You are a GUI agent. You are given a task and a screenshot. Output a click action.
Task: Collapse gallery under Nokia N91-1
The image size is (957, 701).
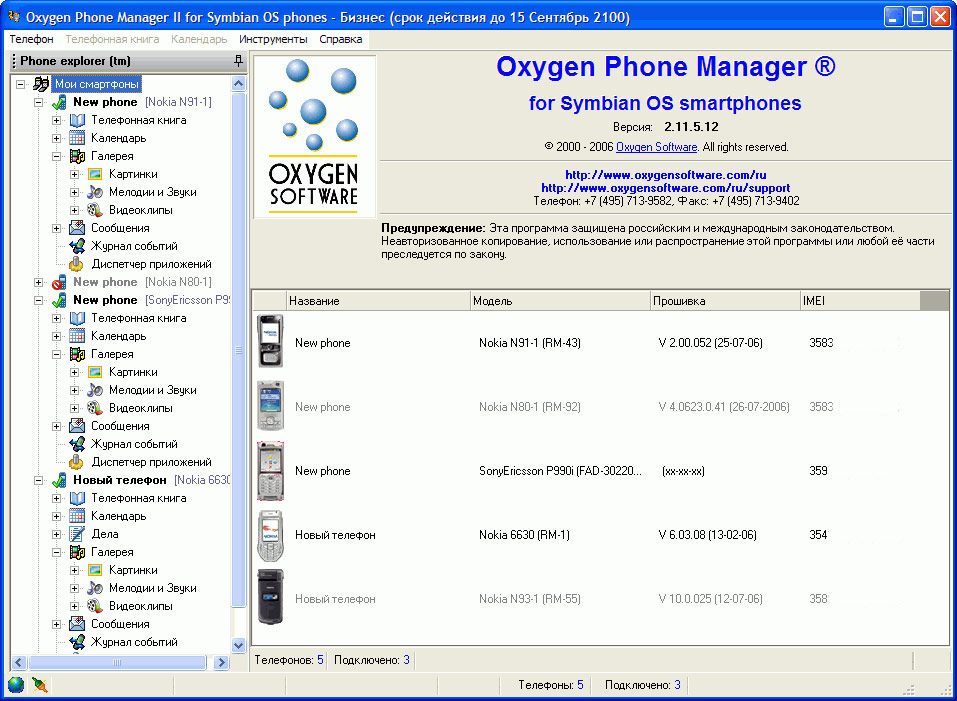pos(56,156)
